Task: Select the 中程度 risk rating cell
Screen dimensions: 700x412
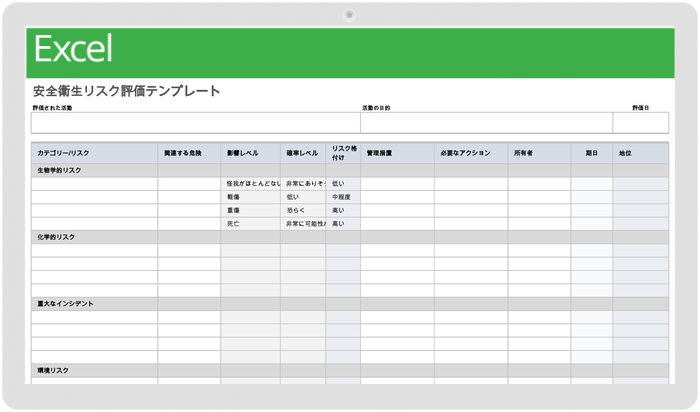Action: pos(343,197)
